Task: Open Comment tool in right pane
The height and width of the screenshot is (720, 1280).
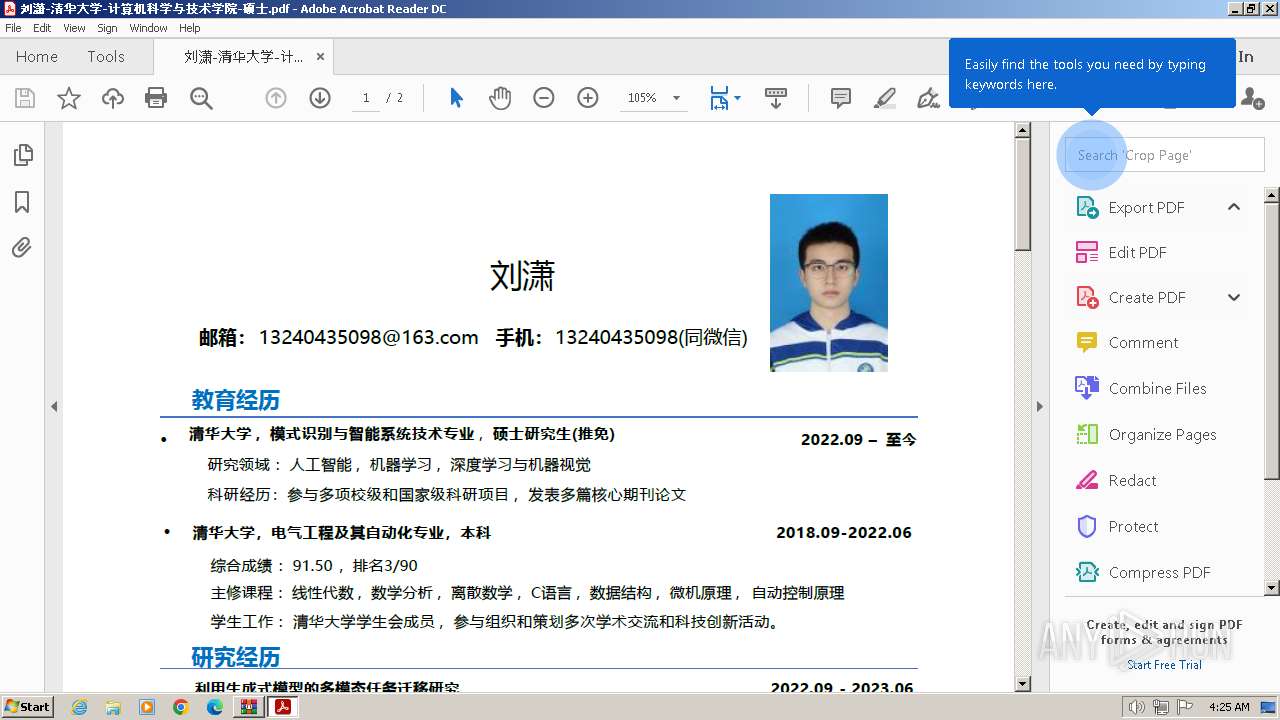Action: (x=1127, y=342)
